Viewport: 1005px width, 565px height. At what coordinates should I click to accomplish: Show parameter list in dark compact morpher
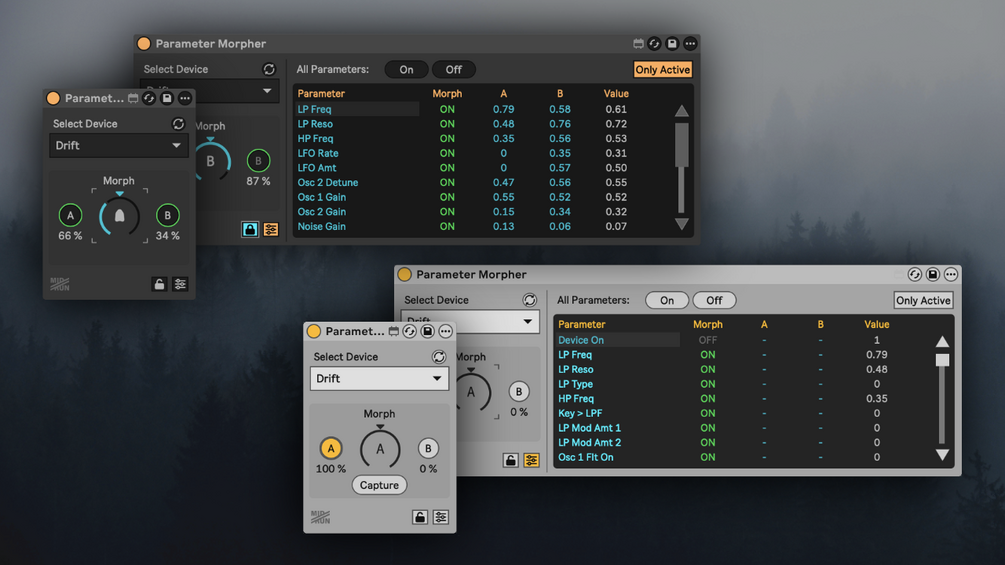coord(180,284)
